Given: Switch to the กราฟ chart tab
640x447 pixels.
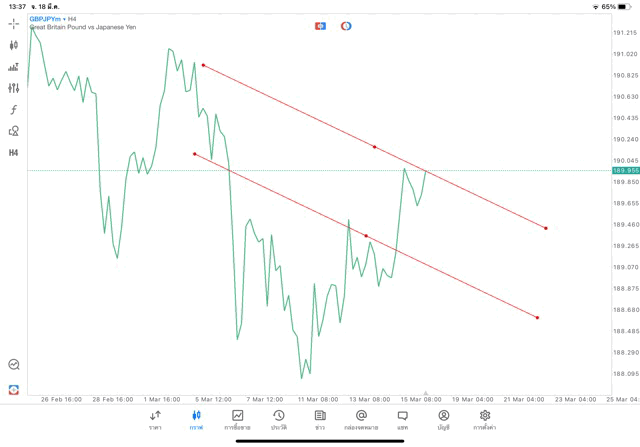Looking at the screenshot, I should (x=196, y=420).
